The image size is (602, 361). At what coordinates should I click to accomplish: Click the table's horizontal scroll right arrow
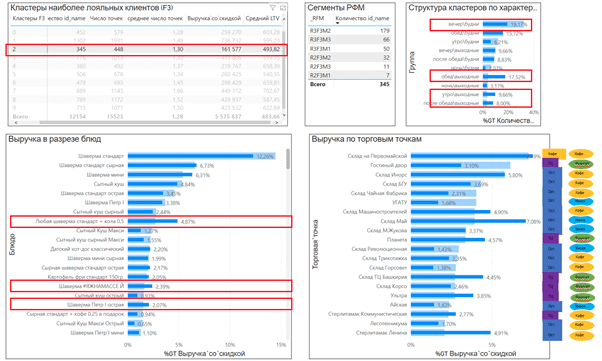tap(276, 123)
